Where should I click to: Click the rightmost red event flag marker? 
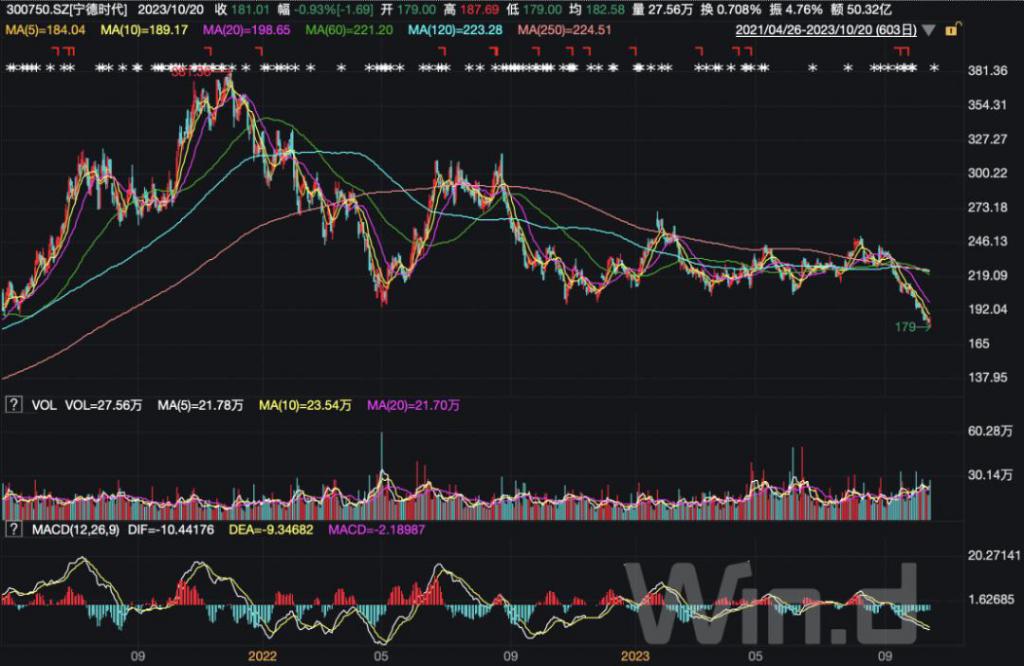point(907,50)
